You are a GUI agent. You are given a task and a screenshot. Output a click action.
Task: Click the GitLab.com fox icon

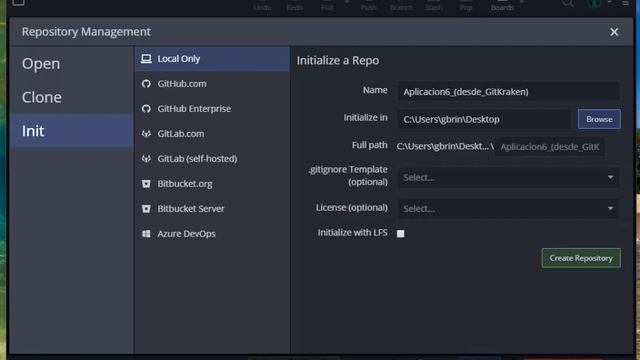click(x=146, y=133)
